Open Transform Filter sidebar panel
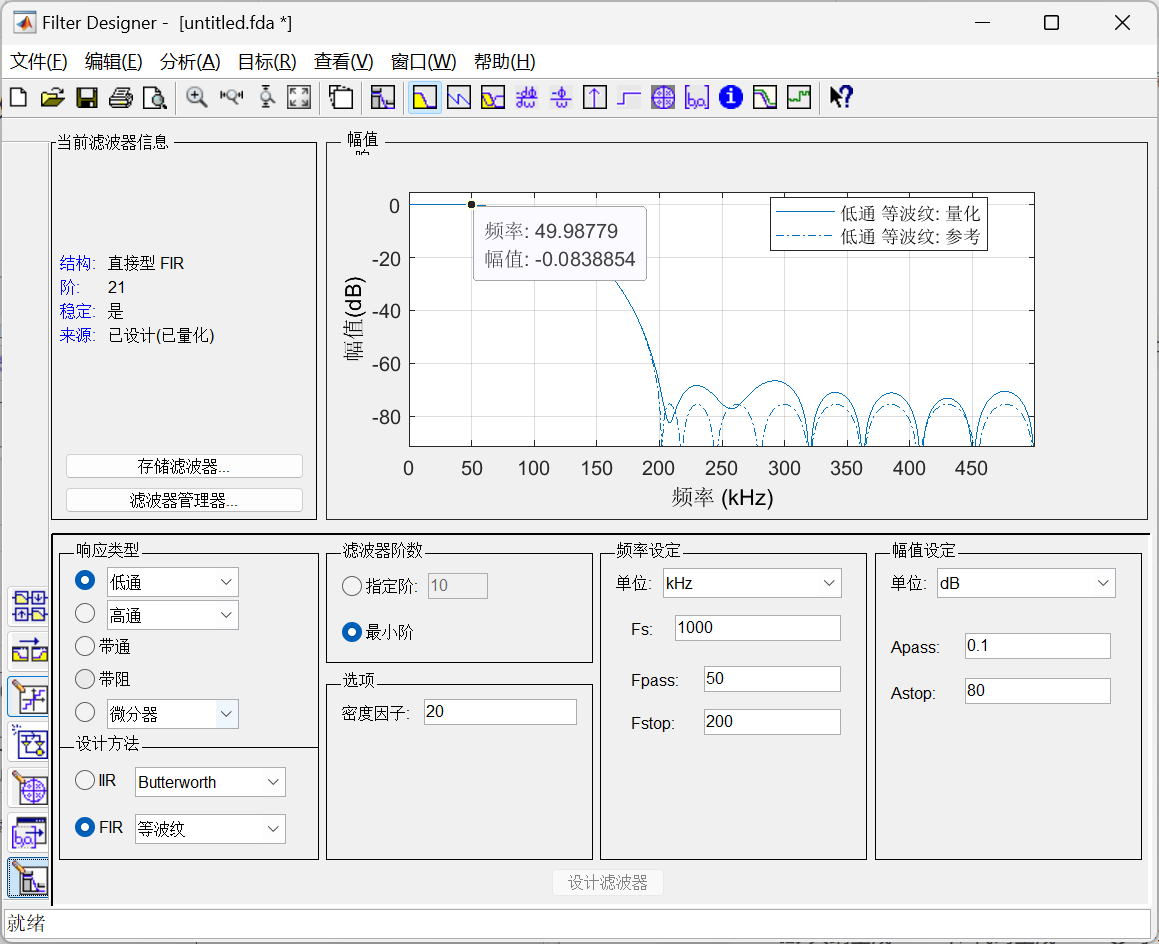The image size is (1159, 944). coord(29,651)
